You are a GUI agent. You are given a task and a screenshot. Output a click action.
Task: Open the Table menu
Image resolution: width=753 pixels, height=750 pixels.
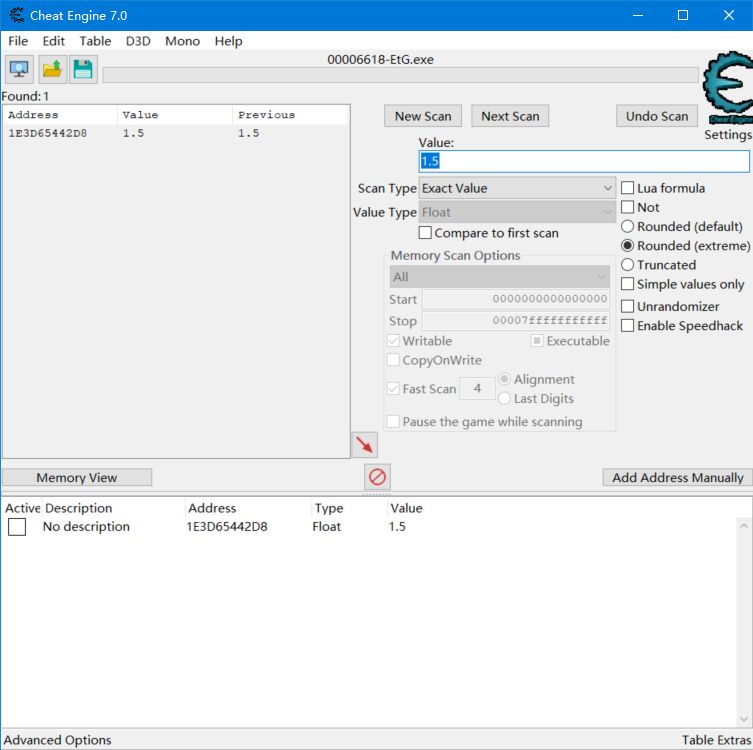click(95, 41)
